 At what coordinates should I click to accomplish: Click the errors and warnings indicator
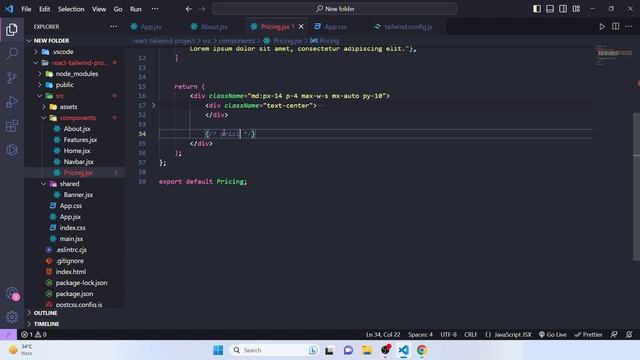[34, 334]
